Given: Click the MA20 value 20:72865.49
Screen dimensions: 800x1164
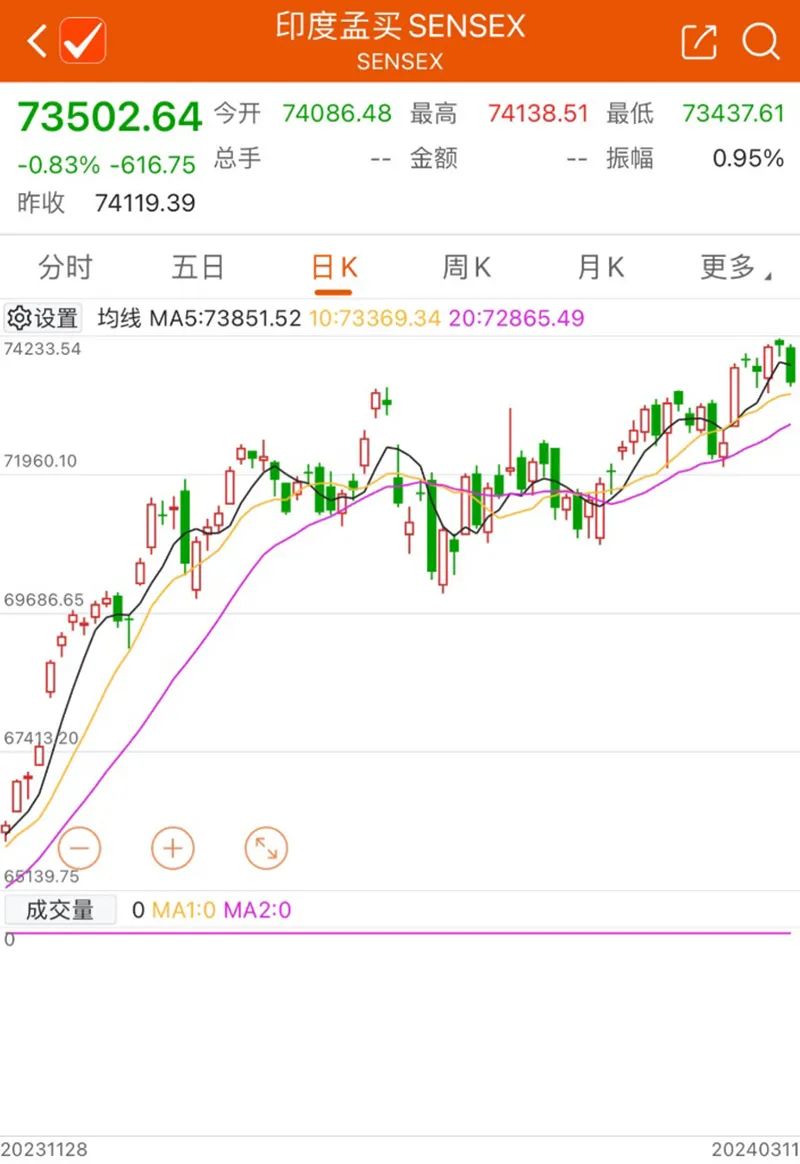Looking at the screenshot, I should click(517, 318).
